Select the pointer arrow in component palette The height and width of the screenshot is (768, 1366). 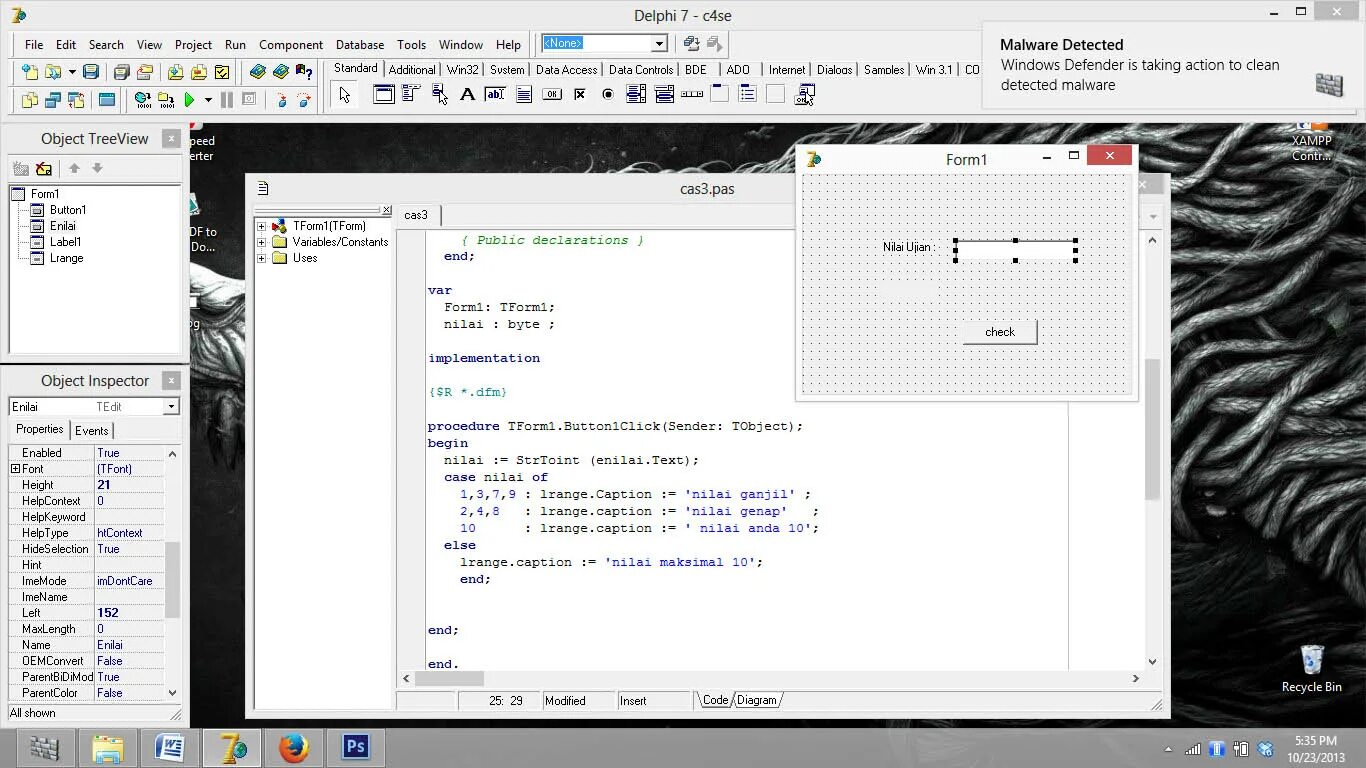345,95
